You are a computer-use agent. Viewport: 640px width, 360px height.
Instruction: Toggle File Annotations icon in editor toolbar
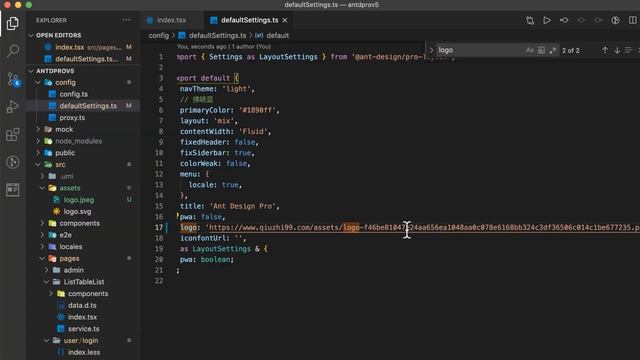point(616,20)
